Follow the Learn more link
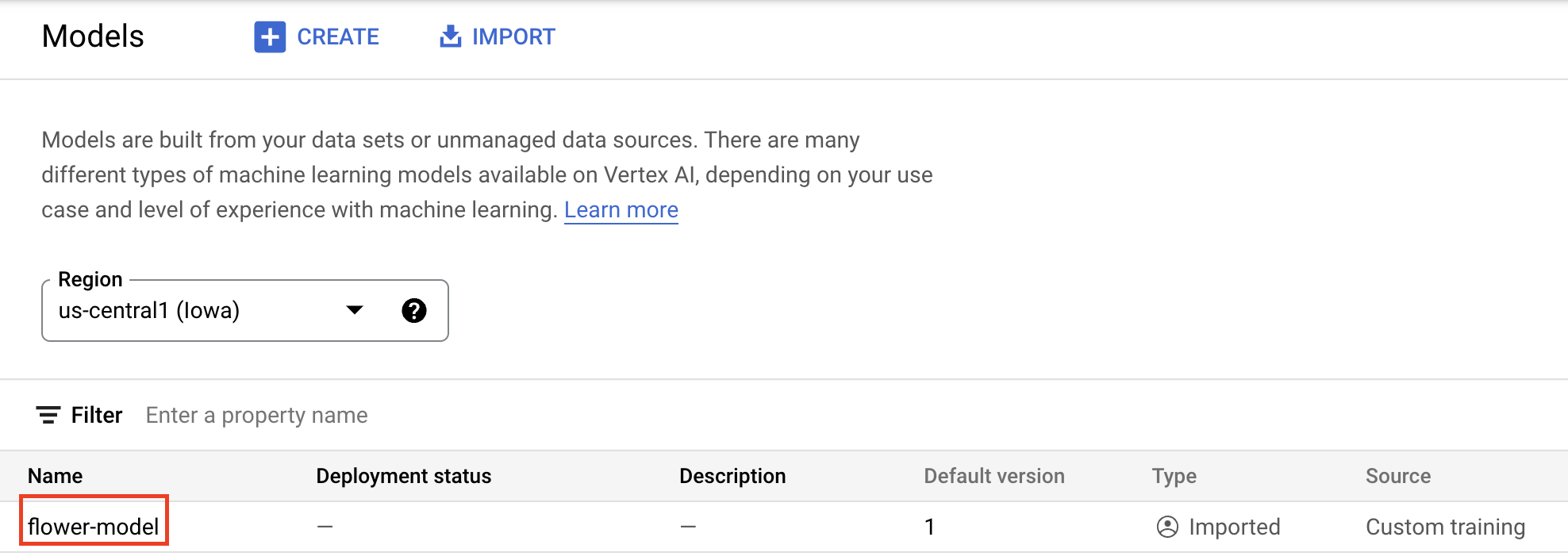1568x560 pixels. click(x=621, y=210)
